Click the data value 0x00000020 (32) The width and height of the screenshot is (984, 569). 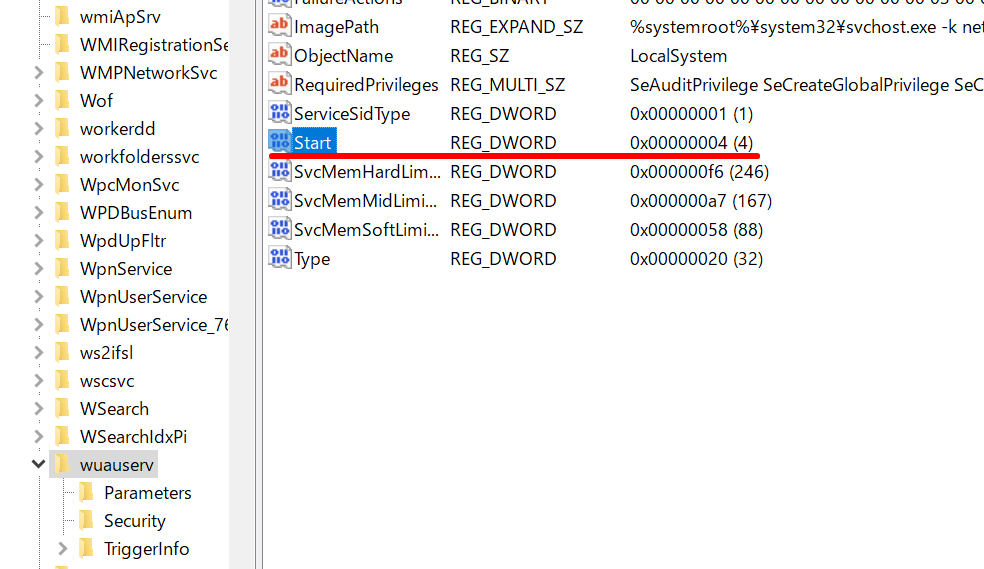pyautogui.click(x=697, y=259)
